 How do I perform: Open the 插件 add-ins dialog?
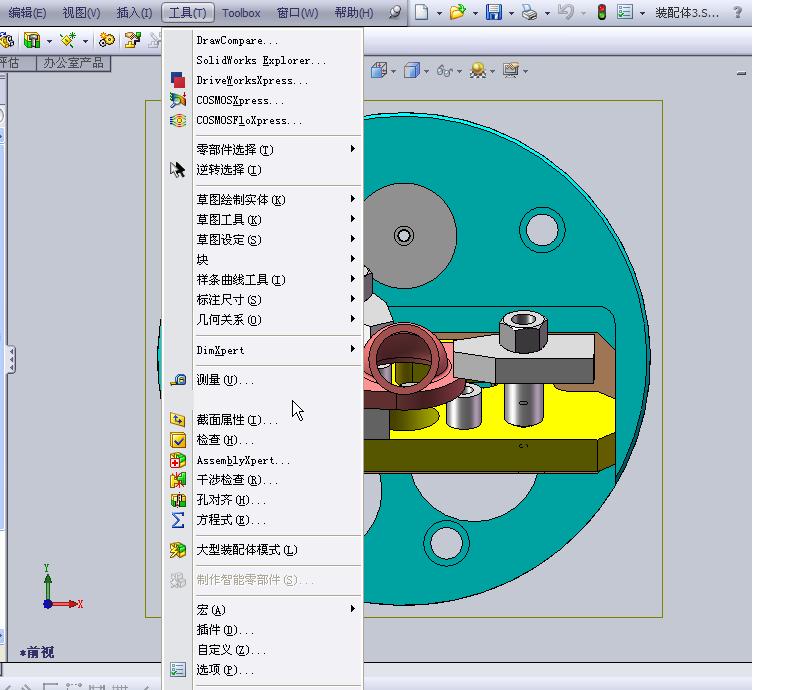tap(225, 630)
